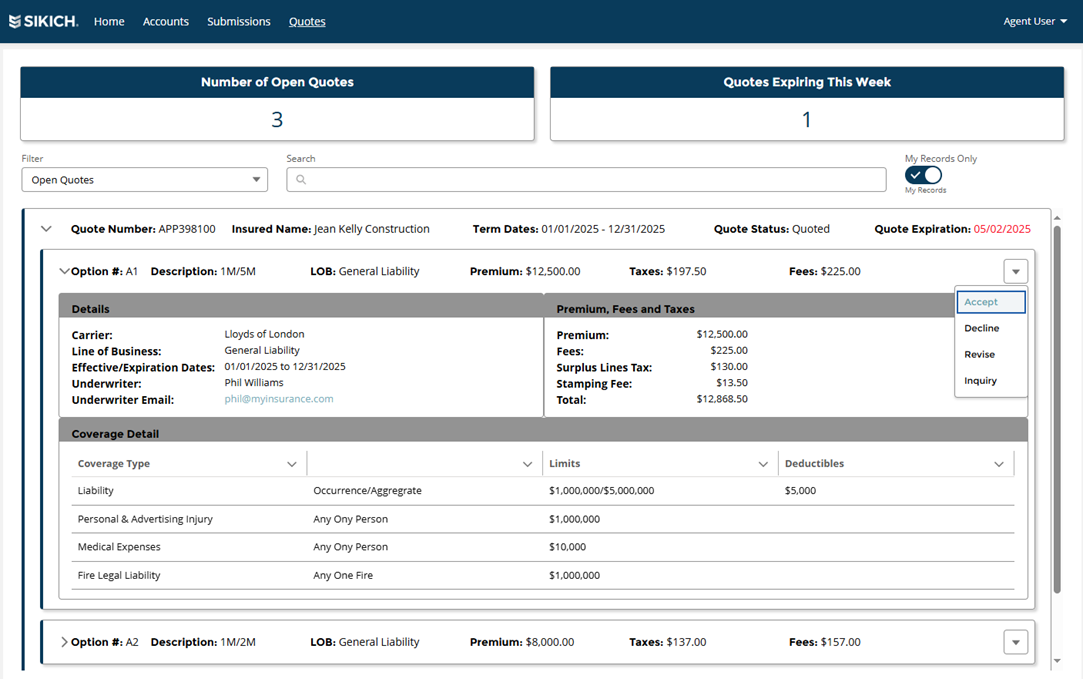Click the phil@myinsurance.com email link
The image size is (1083, 679).
pos(279,399)
